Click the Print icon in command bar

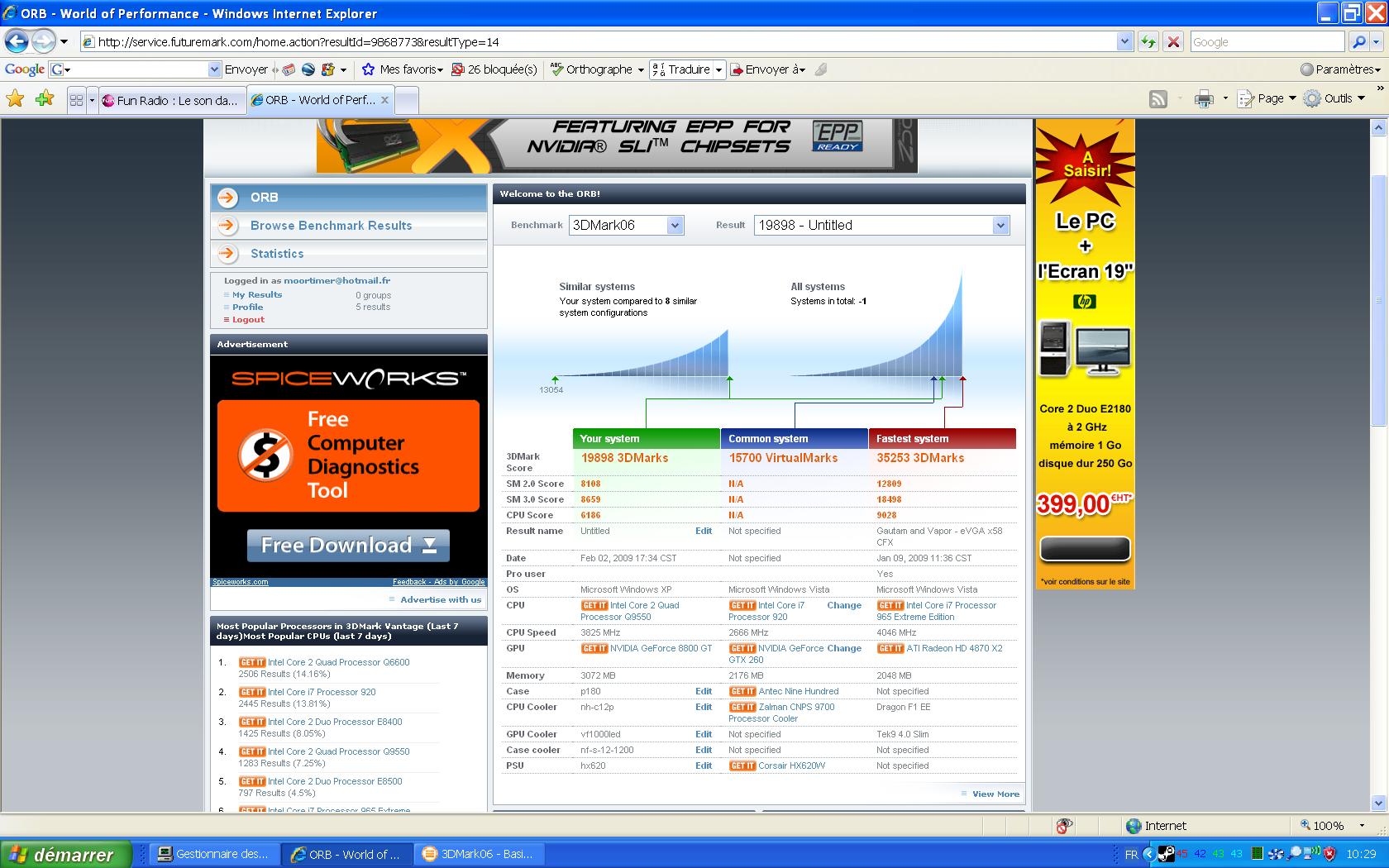click(1204, 99)
